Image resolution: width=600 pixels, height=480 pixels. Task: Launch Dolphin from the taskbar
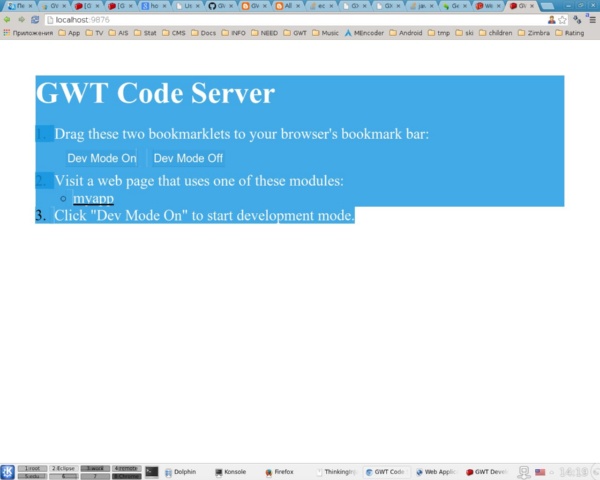coord(179,471)
